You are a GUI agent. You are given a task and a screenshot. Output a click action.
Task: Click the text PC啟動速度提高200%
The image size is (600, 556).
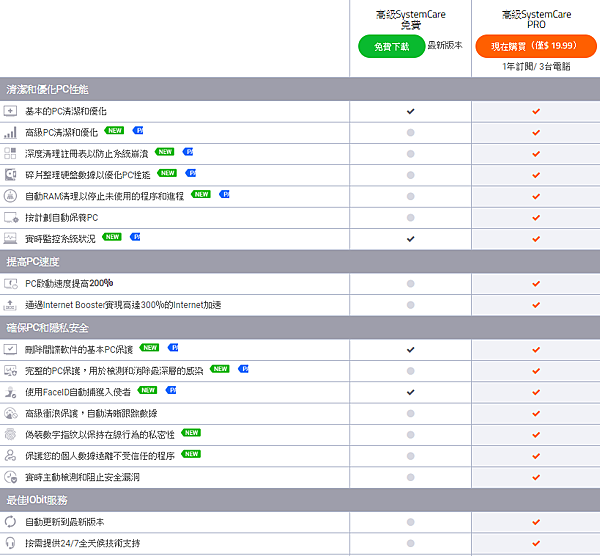(69, 284)
